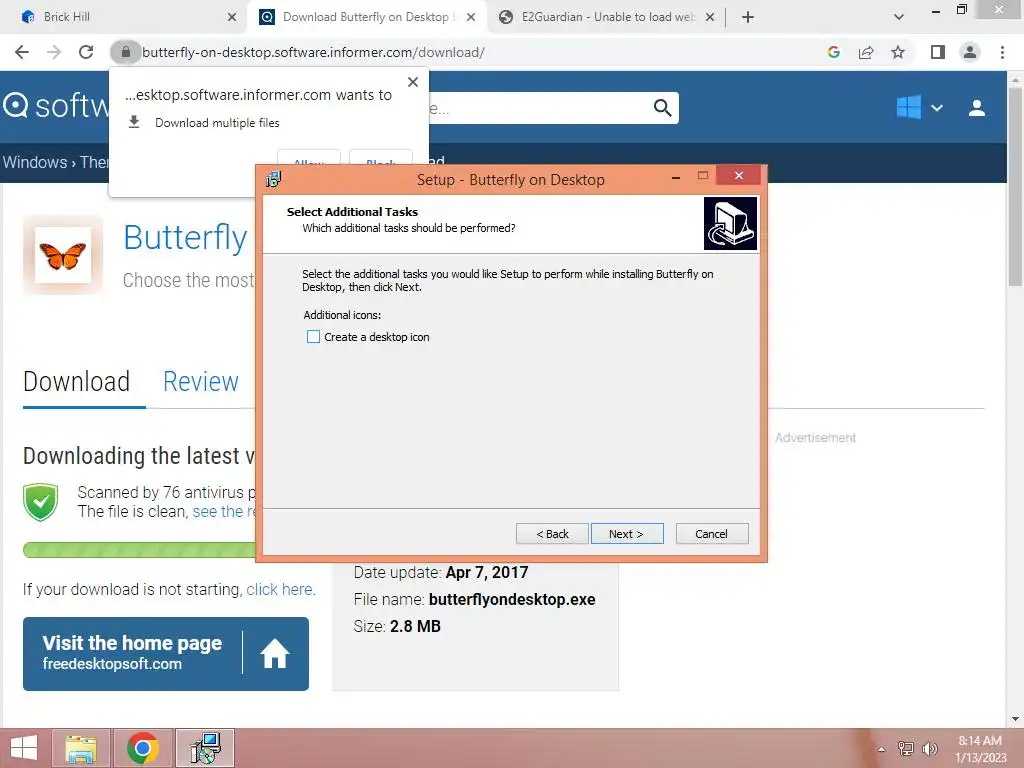The image size is (1024, 768).
Task: Expand the platform selector chevron
Action: click(936, 108)
